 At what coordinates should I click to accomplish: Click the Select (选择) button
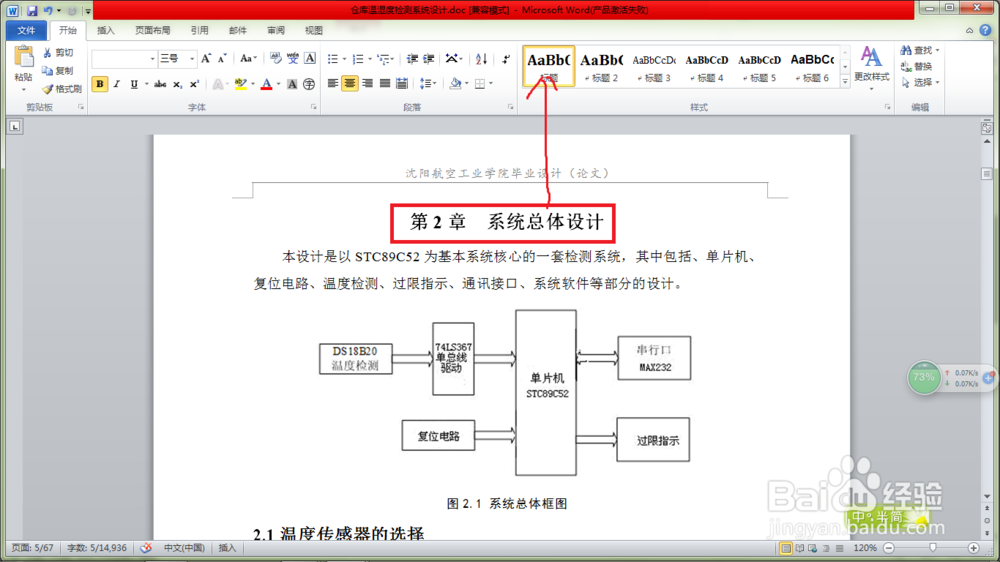coord(920,83)
